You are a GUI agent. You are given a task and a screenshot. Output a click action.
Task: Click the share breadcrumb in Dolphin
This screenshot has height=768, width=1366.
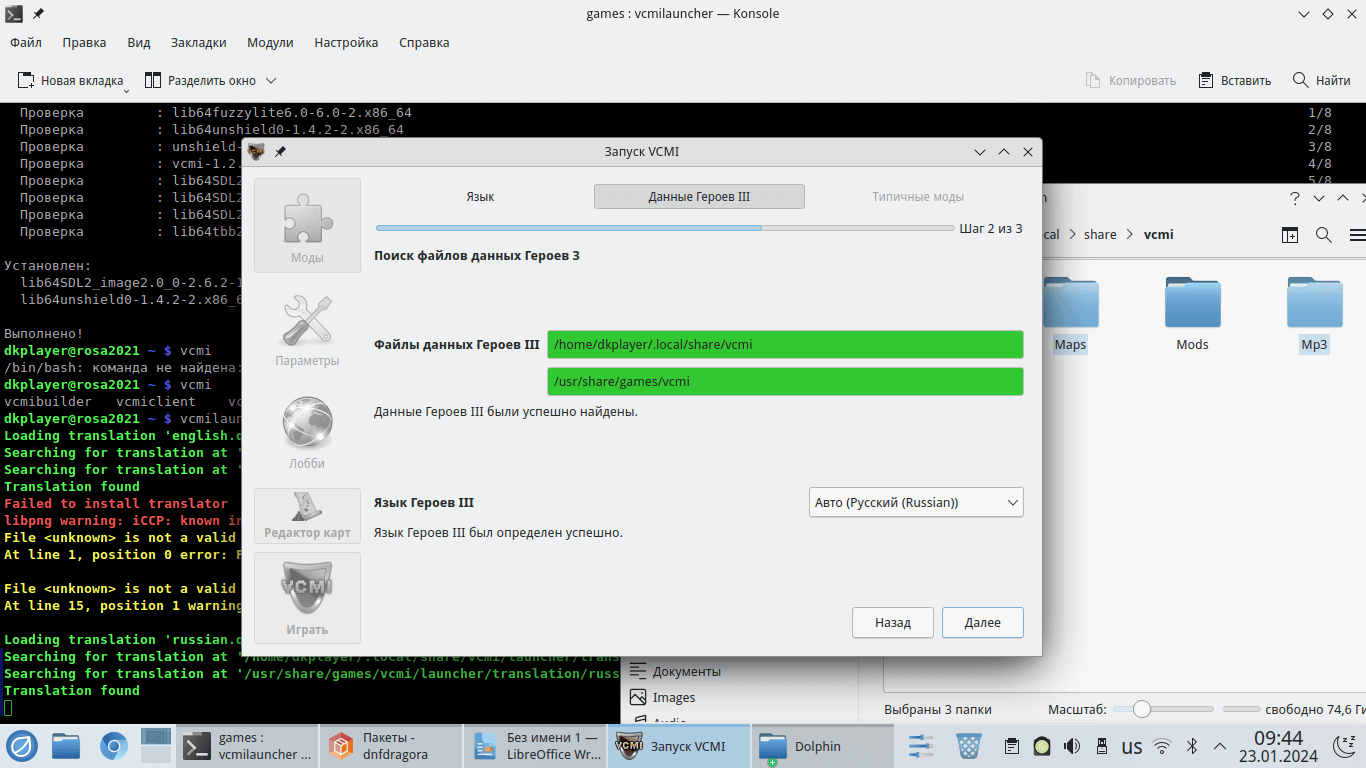click(1100, 235)
